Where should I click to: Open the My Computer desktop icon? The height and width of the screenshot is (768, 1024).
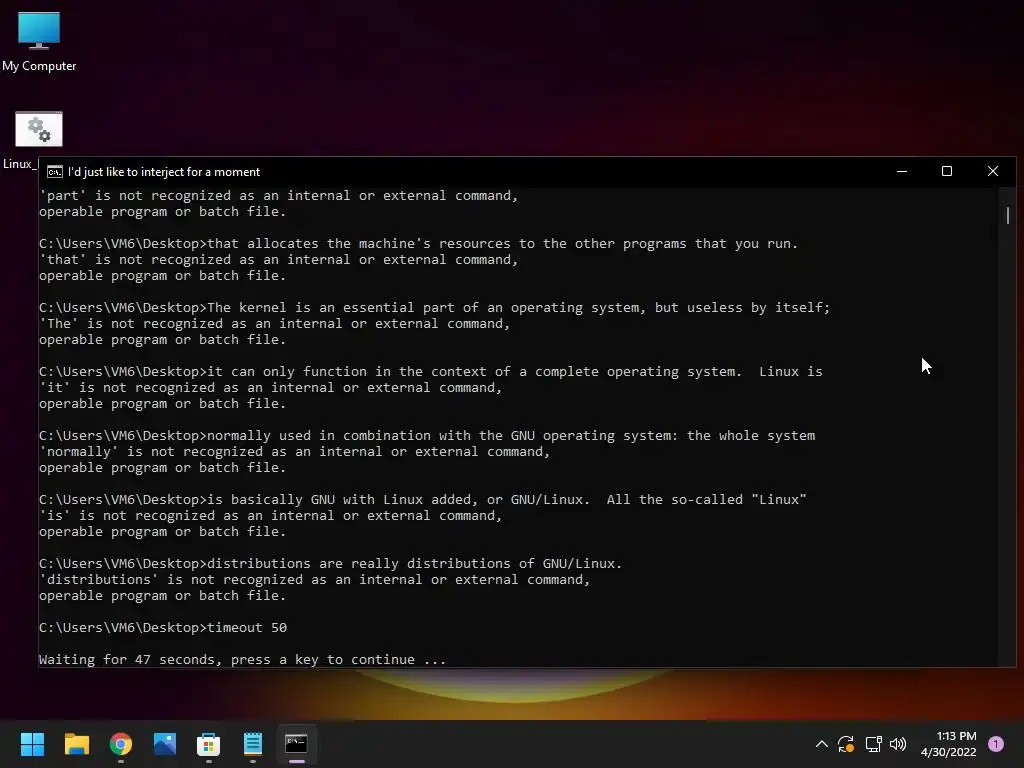[x=39, y=41]
